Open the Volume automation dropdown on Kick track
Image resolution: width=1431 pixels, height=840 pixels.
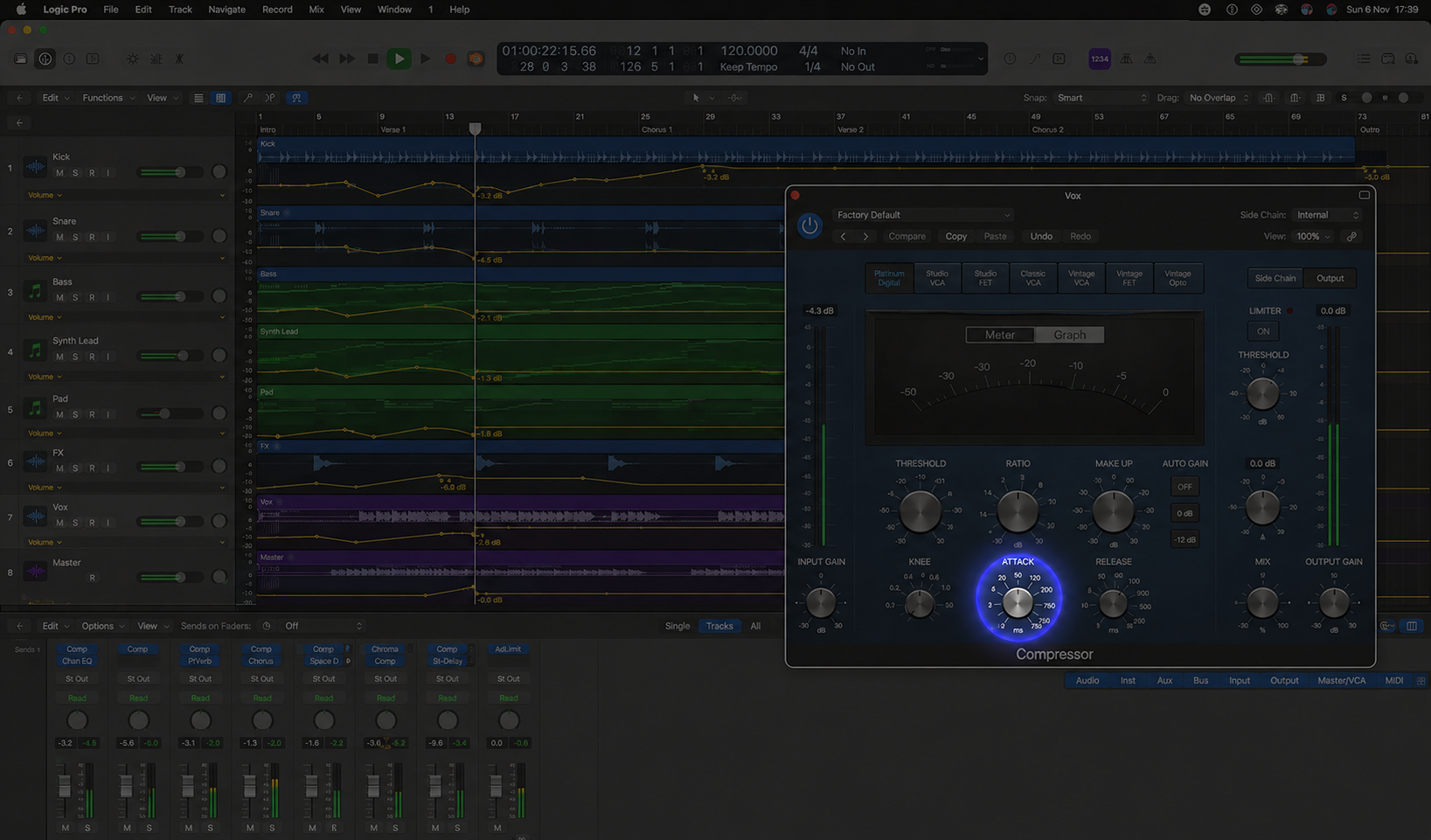[45, 195]
